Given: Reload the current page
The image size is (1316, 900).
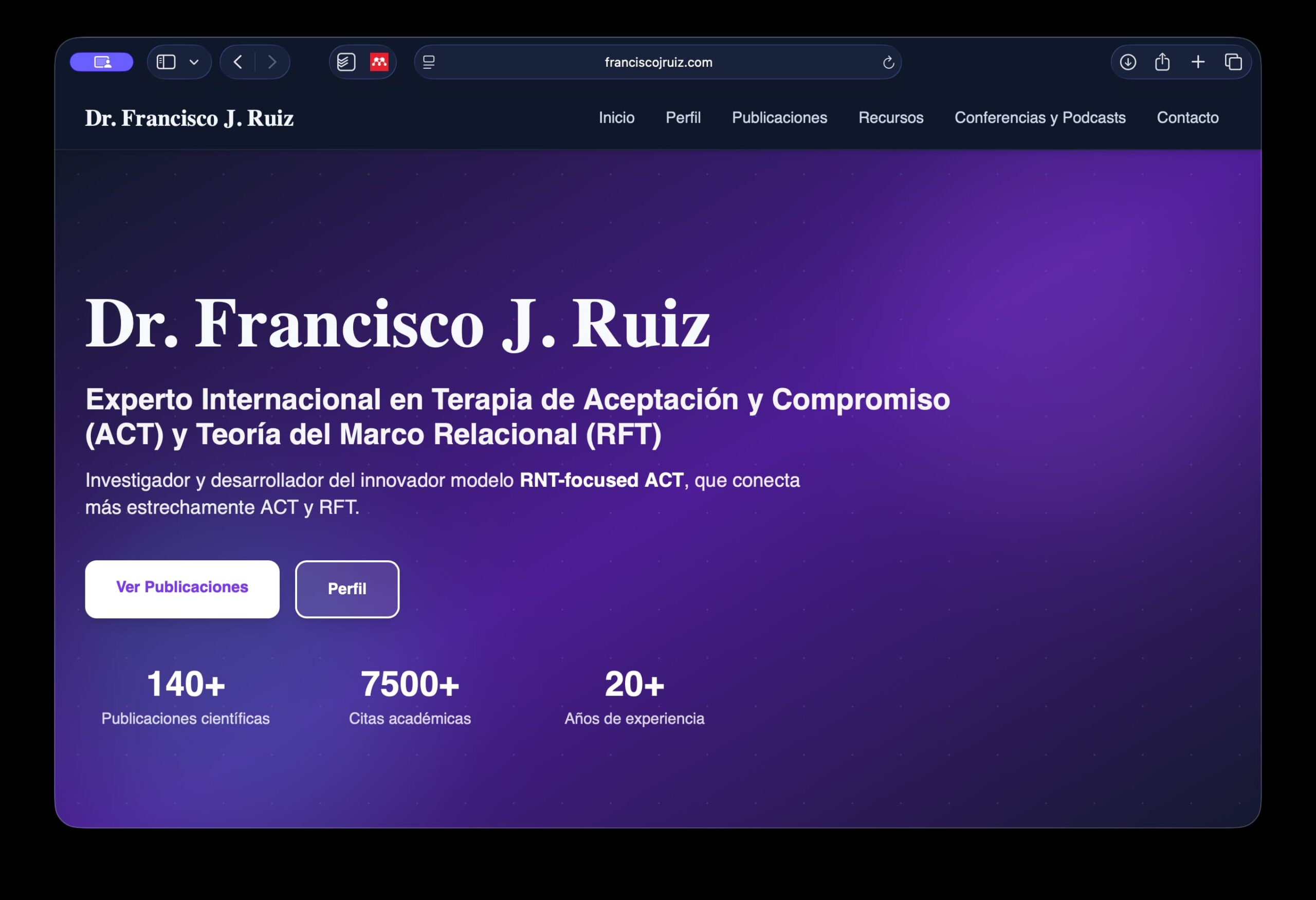Looking at the screenshot, I should 888,62.
